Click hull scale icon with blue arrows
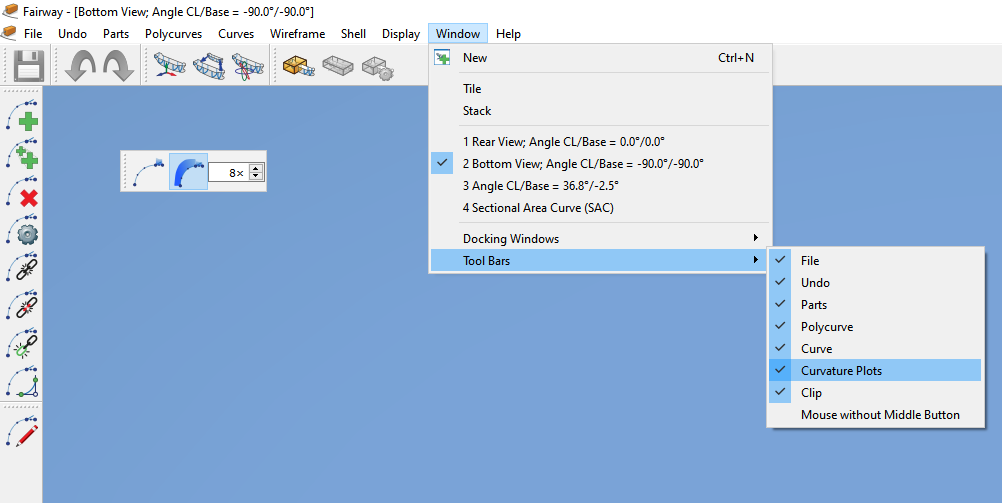The image size is (1002, 503). 209,66
